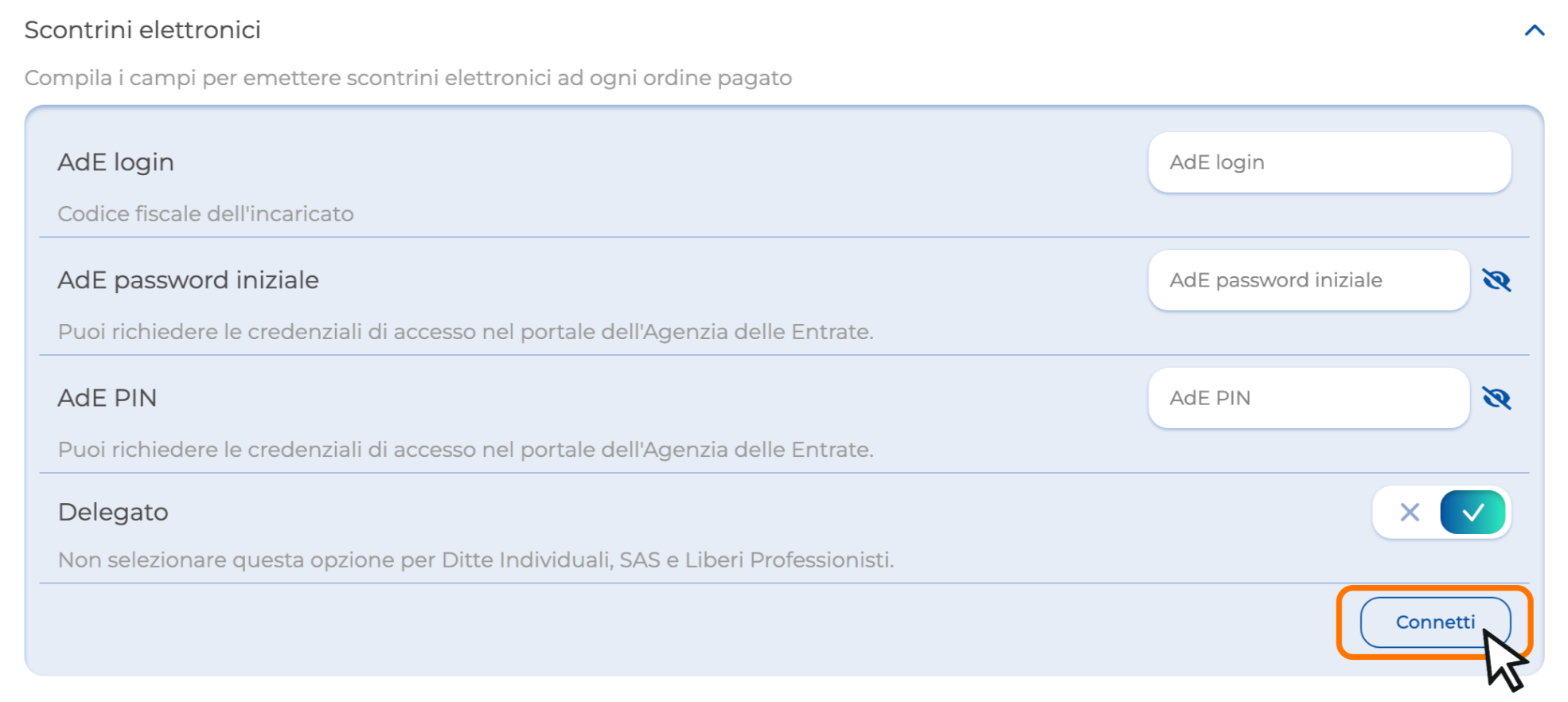Click the Codice fiscale dell'incaricato hint
This screenshot has width=1568, height=702.
click(205, 214)
